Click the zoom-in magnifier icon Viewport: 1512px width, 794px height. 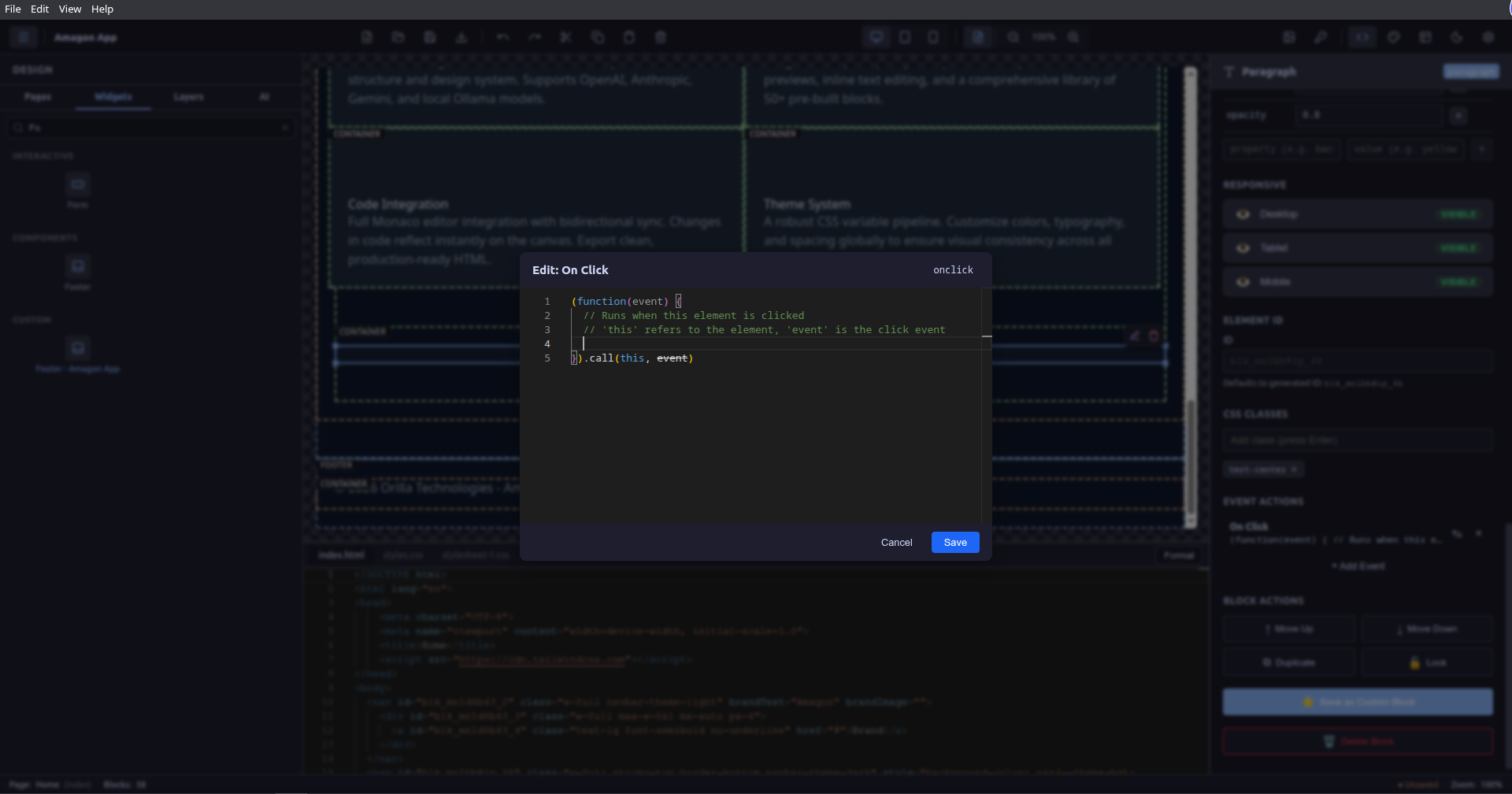pos(1074,37)
